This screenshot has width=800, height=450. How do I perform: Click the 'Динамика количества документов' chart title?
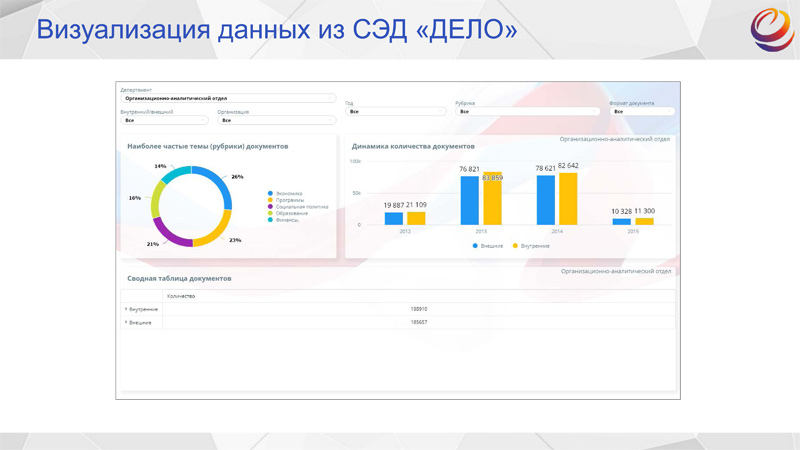413,146
